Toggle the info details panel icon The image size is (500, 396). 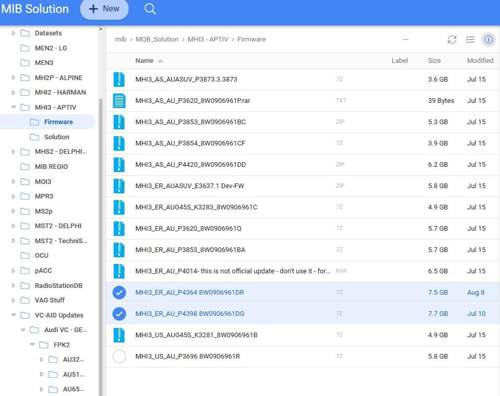(488, 40)
